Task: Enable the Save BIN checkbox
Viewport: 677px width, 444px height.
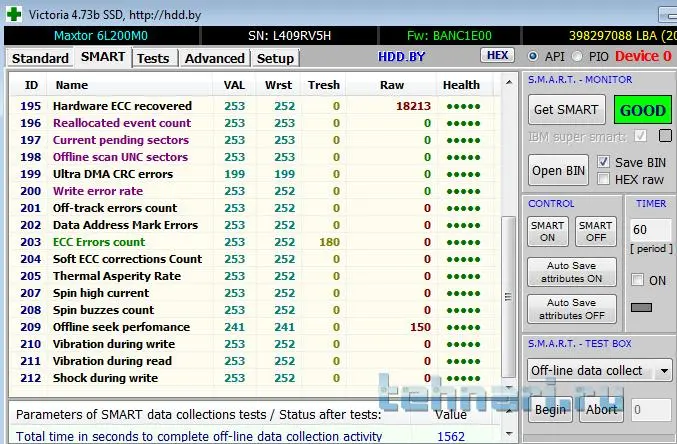Action: [603, 162]
